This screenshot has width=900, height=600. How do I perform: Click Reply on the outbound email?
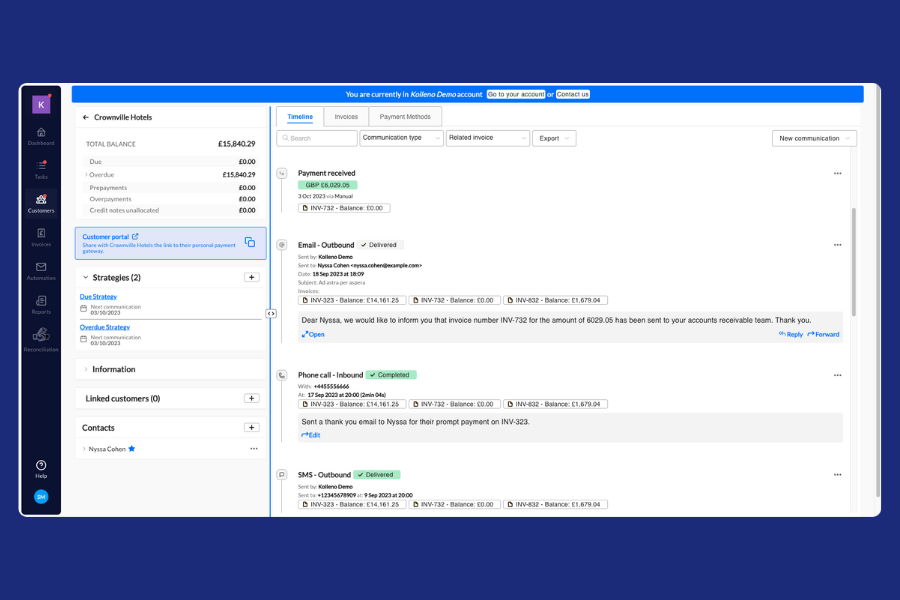coord(790,334)
